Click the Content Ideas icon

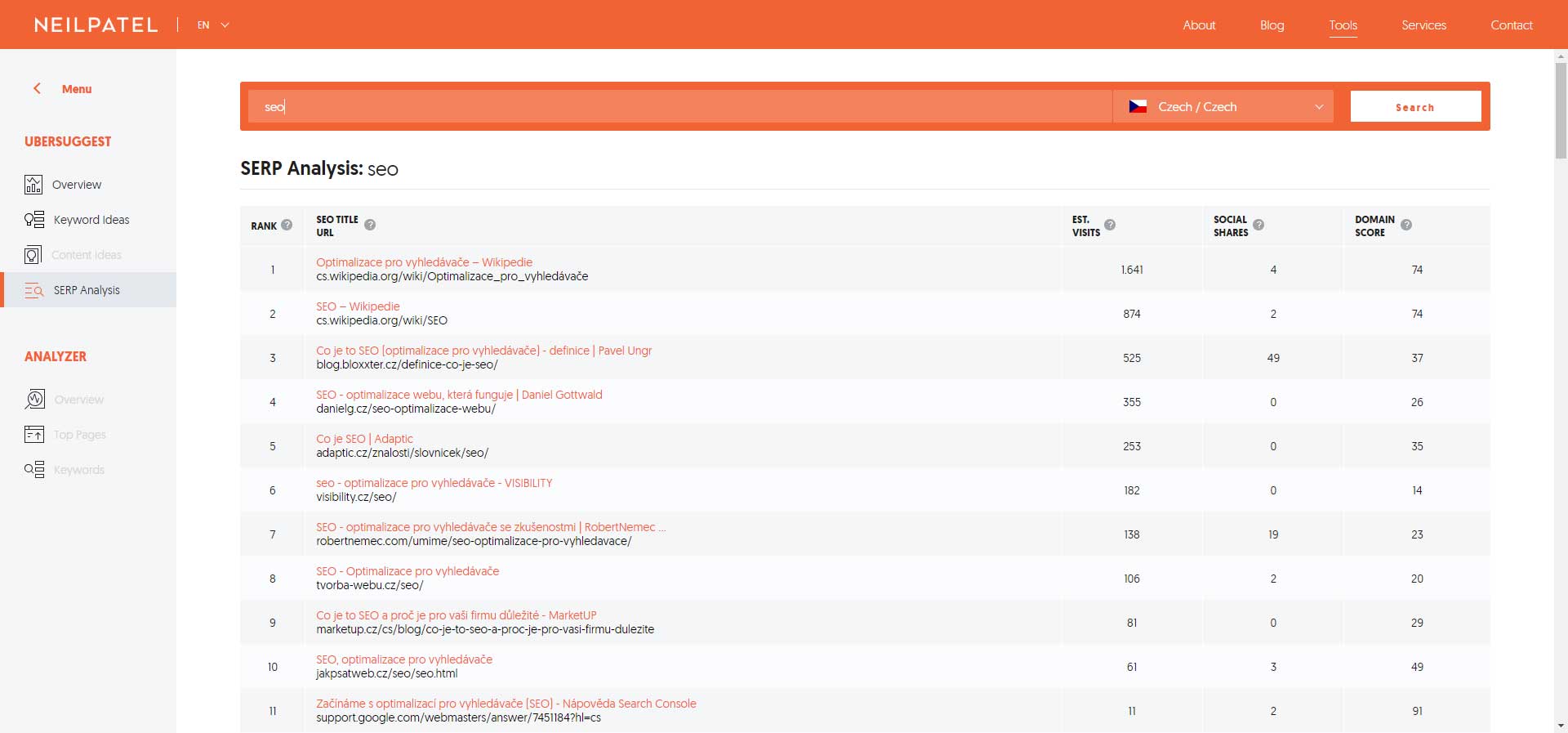click(33, 255)
